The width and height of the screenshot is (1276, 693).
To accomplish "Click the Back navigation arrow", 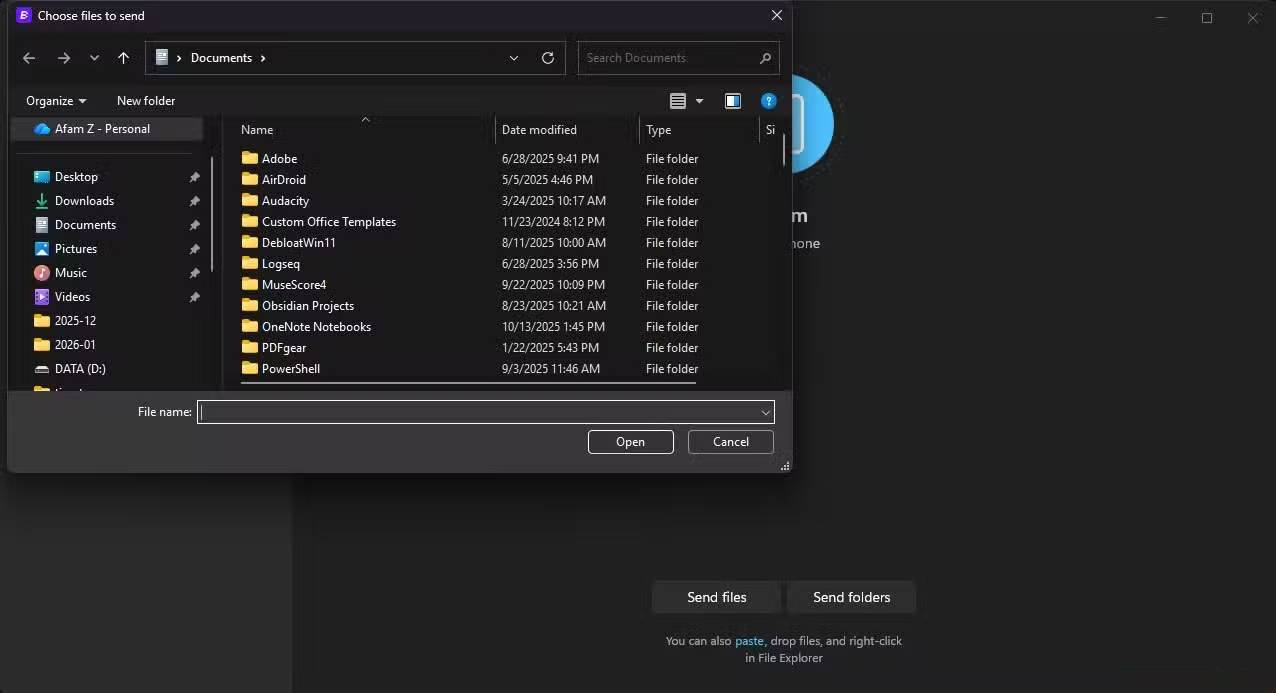I will tap(29, 58).
